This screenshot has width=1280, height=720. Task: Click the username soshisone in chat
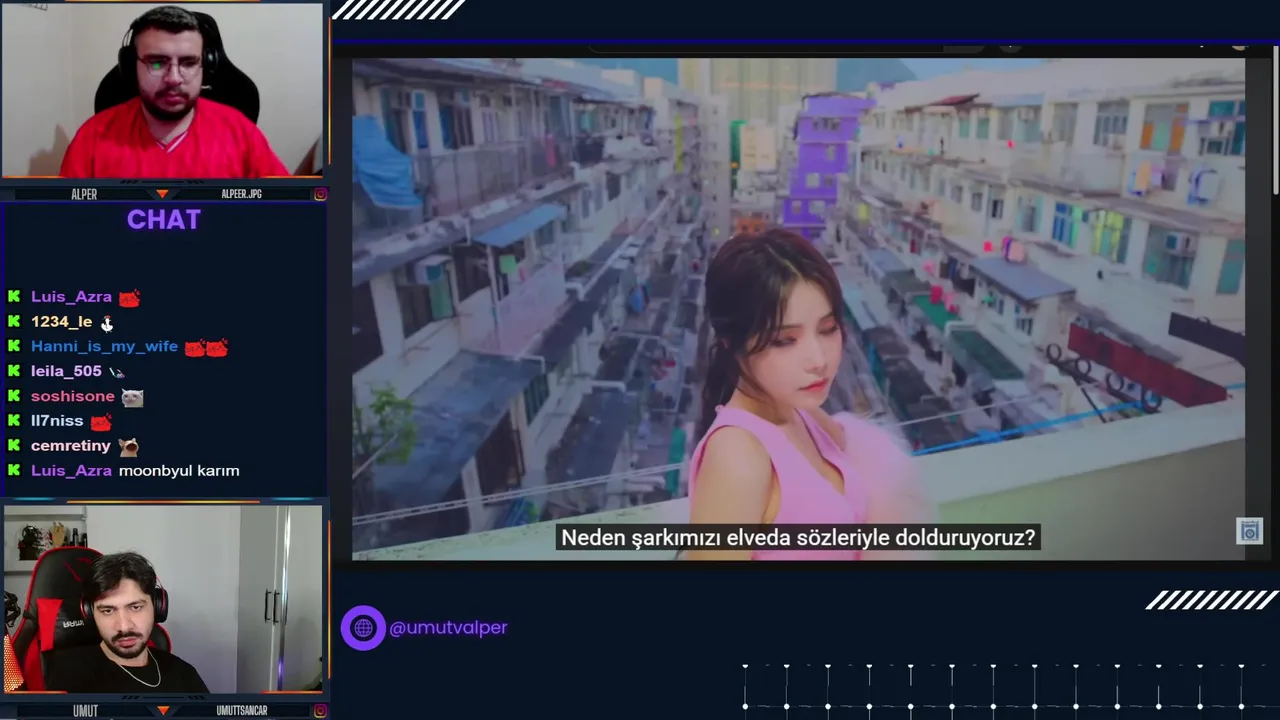pyautogui.click(x=73, y=396)
